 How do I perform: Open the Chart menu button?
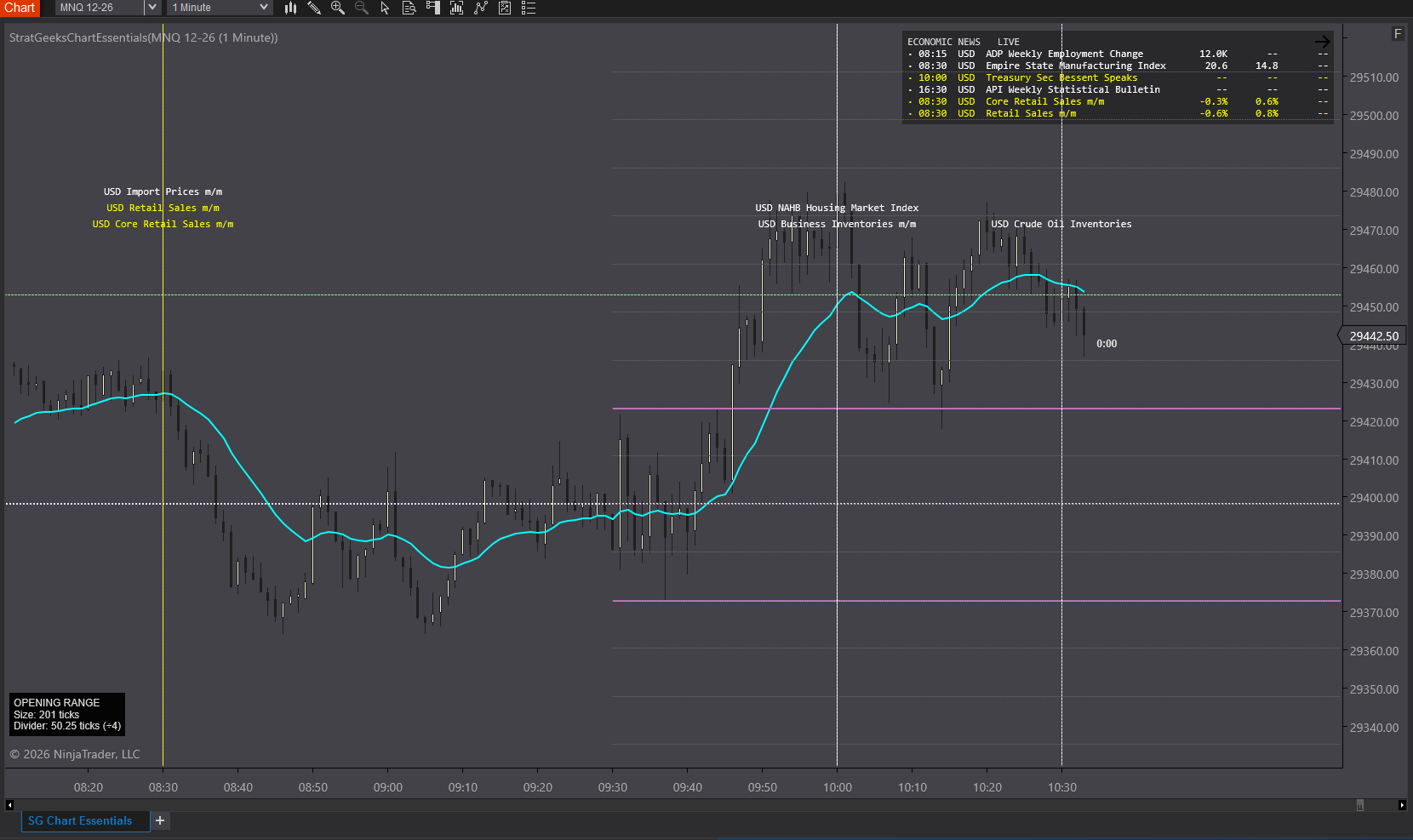tap(20, 8)
